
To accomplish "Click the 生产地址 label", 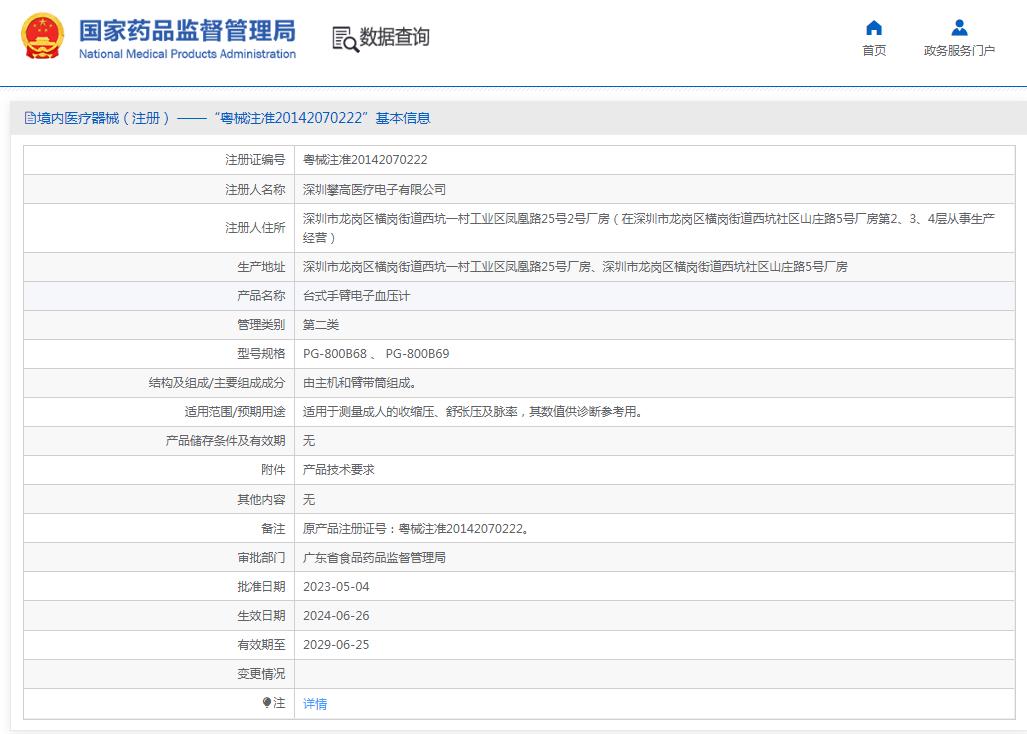I will click(261, 266).
